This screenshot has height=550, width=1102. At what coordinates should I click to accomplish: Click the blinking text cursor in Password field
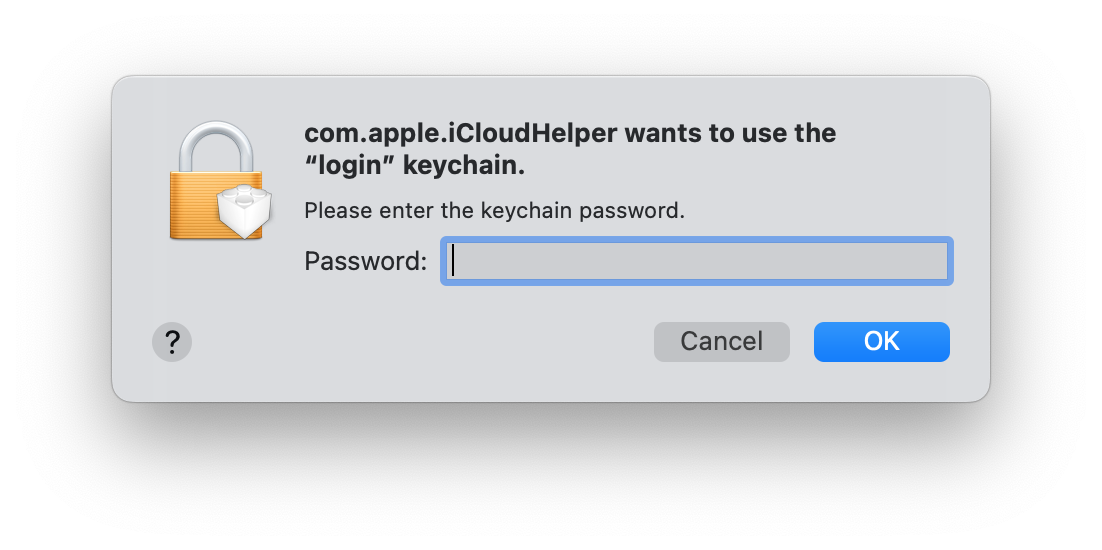(453, 261)
